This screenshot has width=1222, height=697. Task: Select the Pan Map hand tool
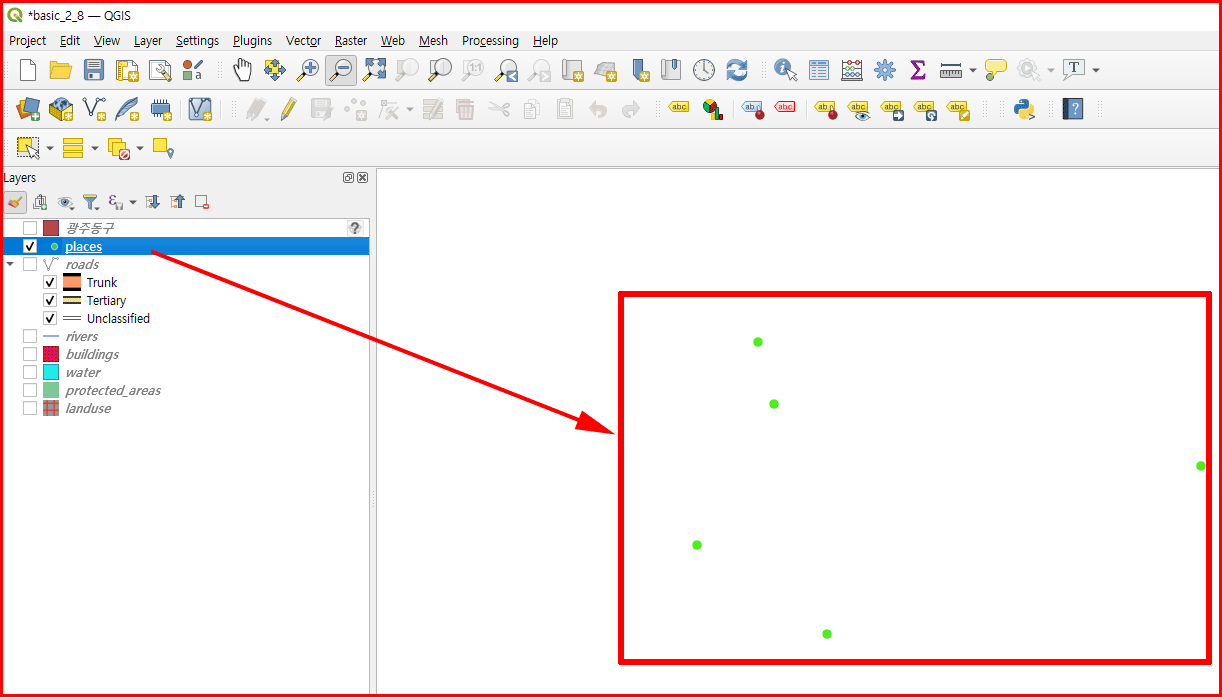(x=242, y=70)
